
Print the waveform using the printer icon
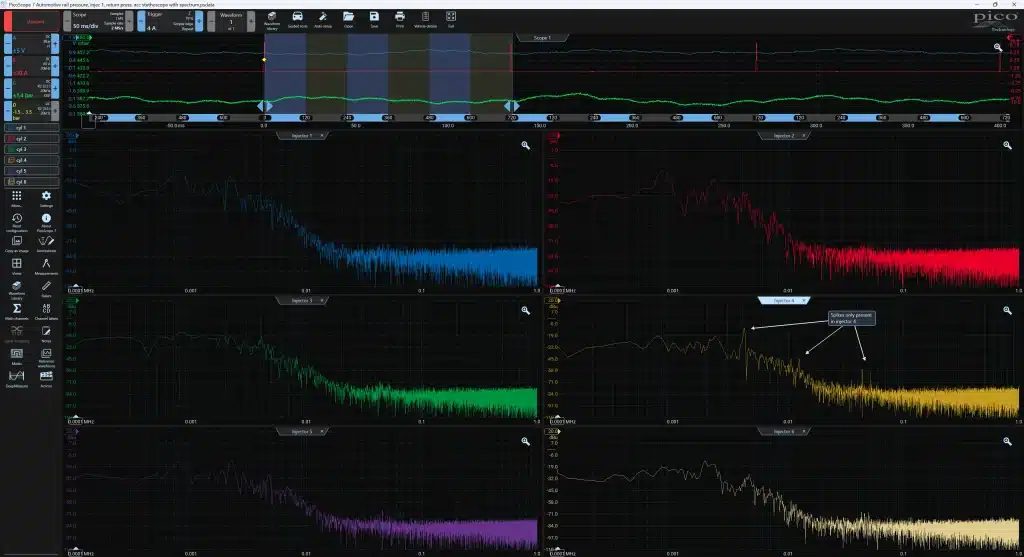[400, 20]
